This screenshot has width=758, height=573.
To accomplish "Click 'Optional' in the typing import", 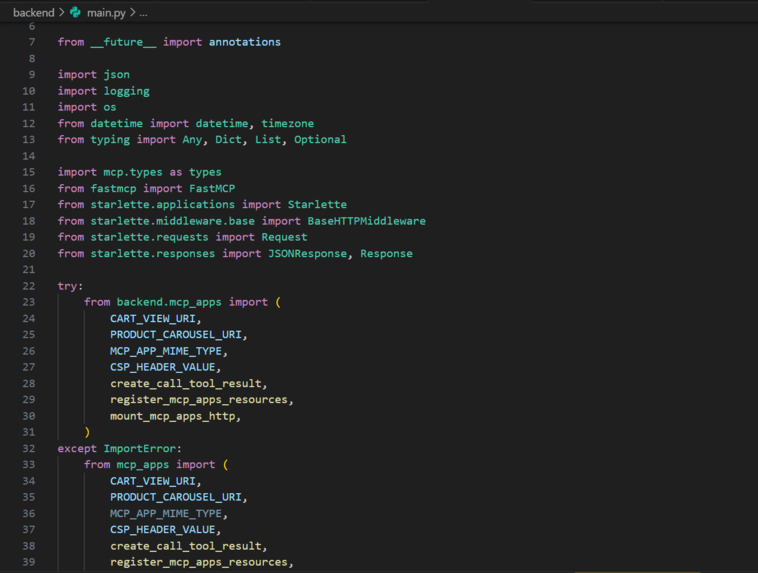I will (x=320, y=140).
